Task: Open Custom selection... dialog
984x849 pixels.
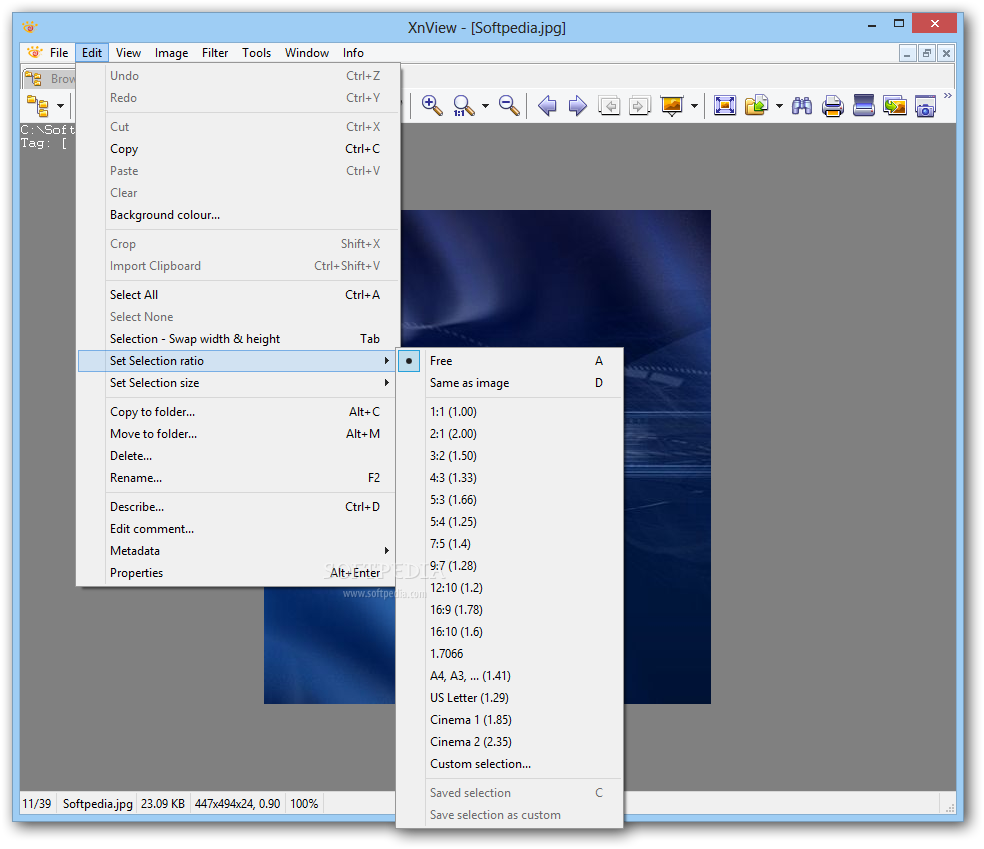Action: click(x=510, y=764)
